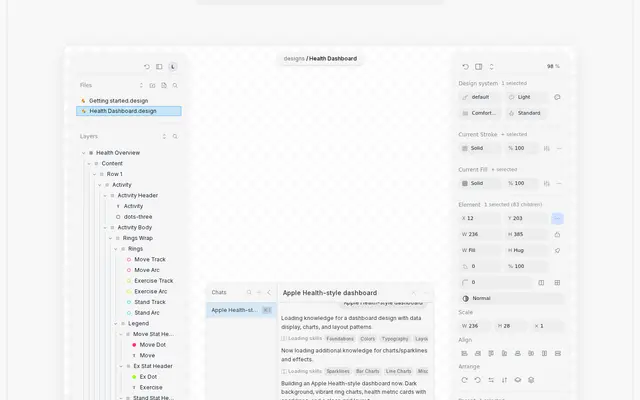The width and height of the screenshot is (640, 400).
Task: Select the Ex Stat Header layer
Action: pos(153,366)
